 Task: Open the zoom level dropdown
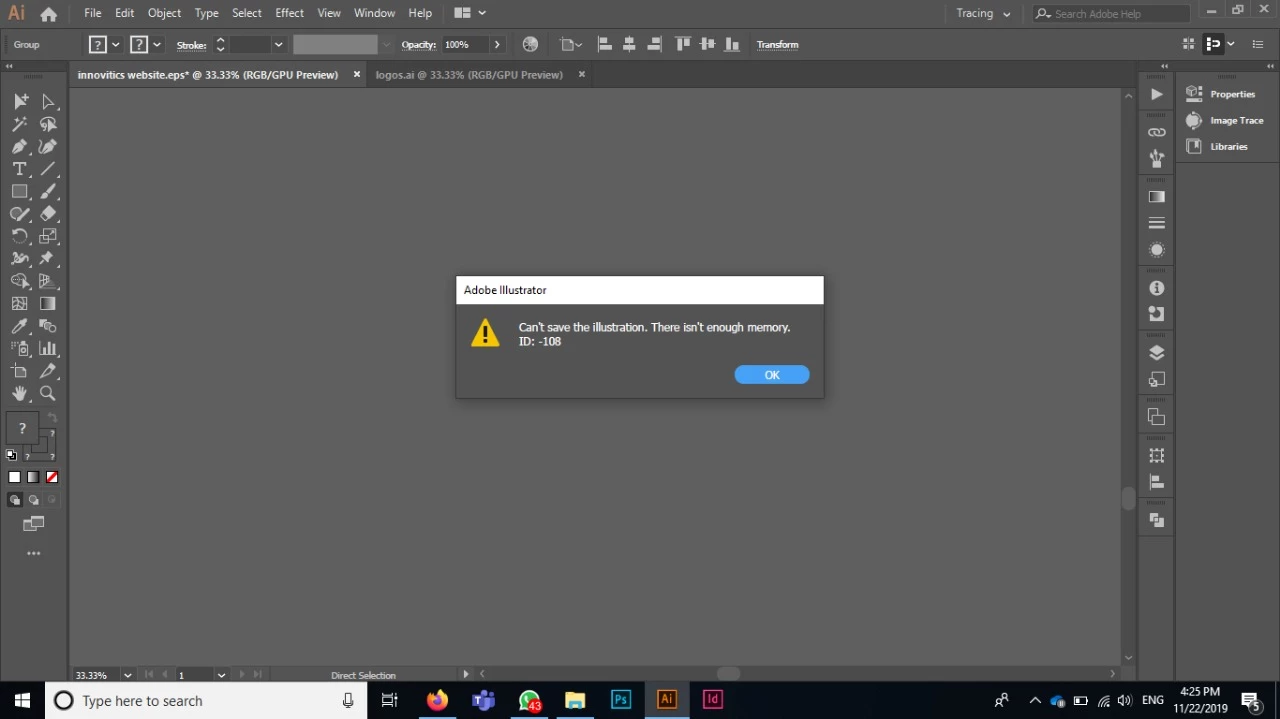click(127, 675)
